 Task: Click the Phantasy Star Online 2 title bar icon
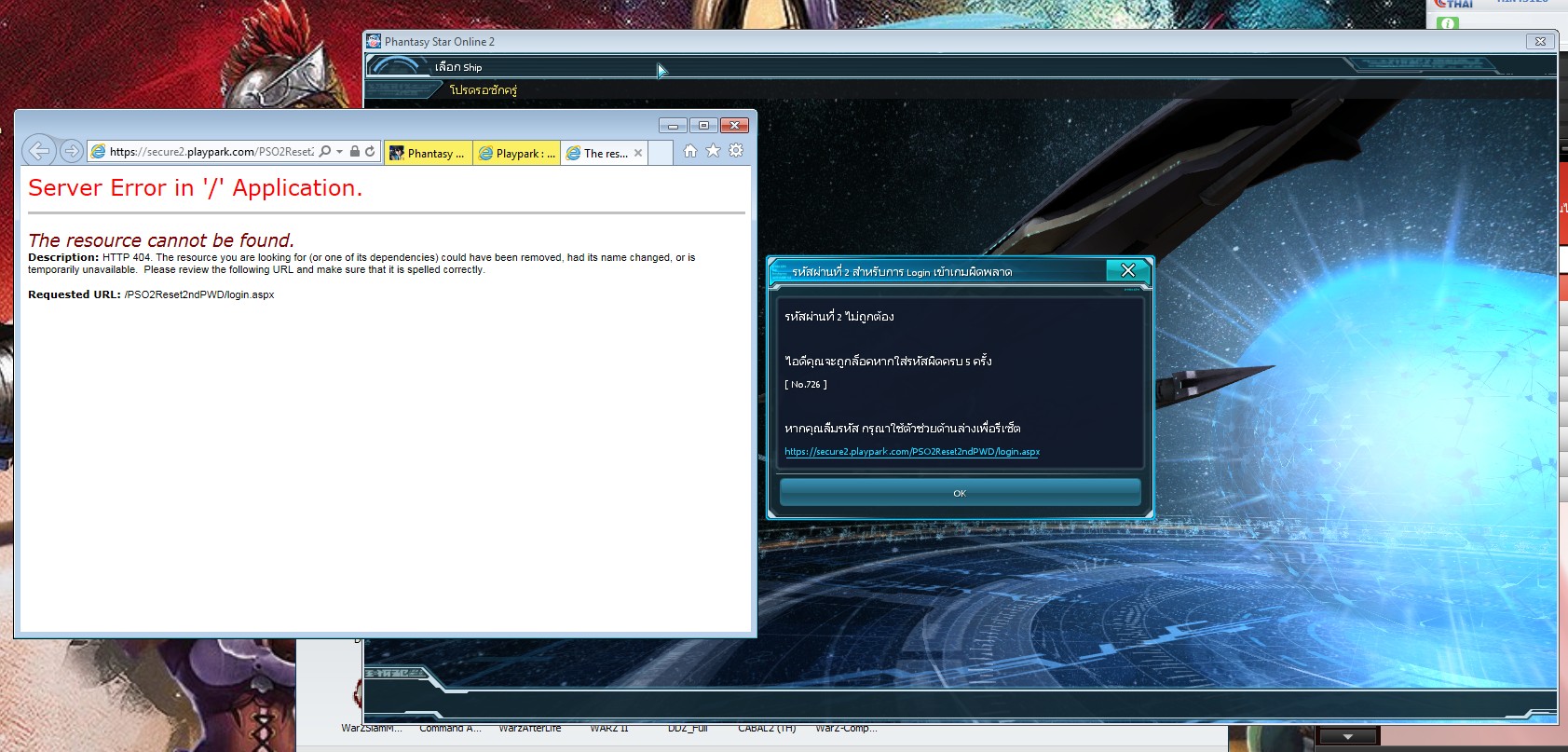coord(374,41)
